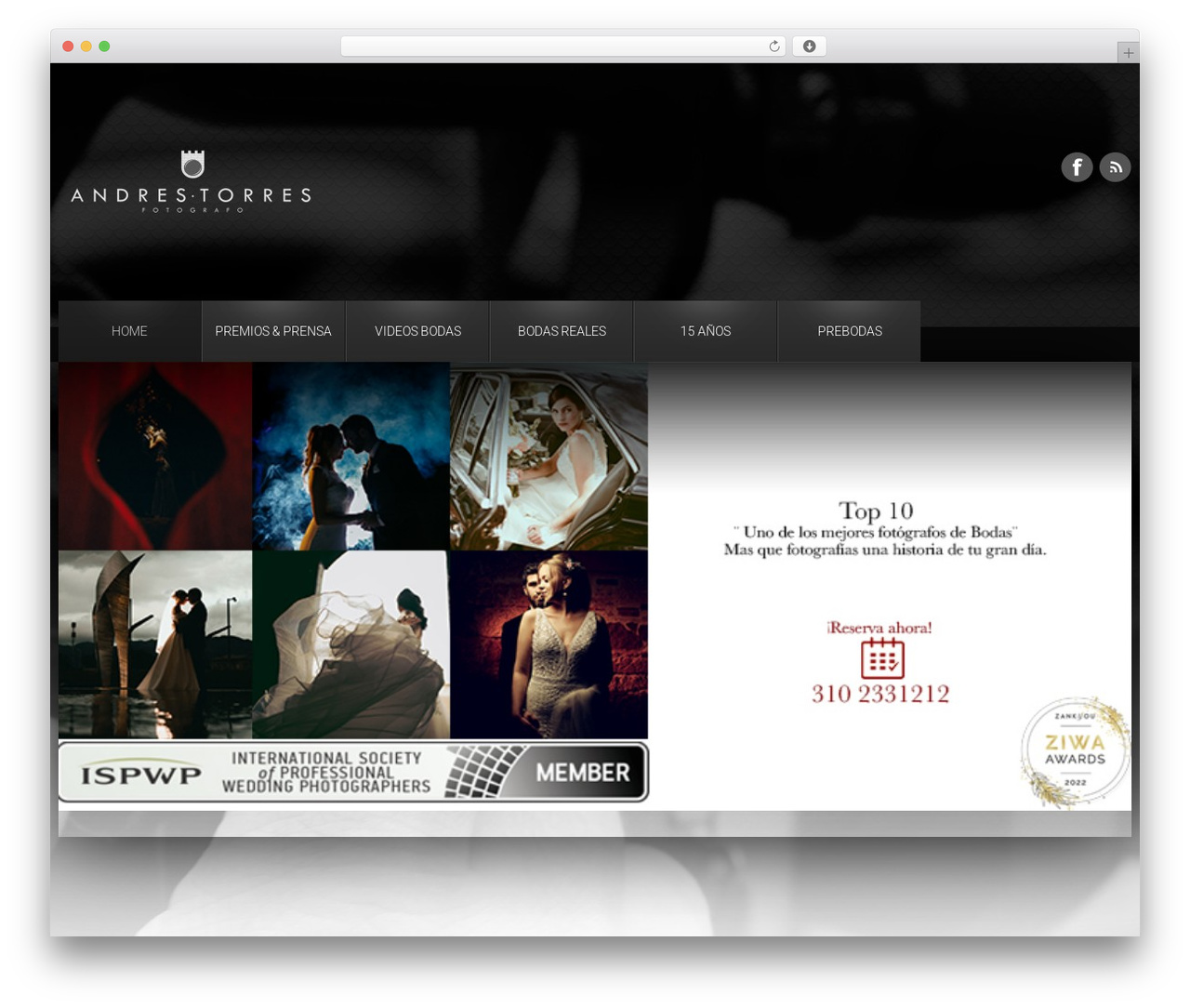
Task: View the flowing wedding dress photo
Action: pos(351,644)
